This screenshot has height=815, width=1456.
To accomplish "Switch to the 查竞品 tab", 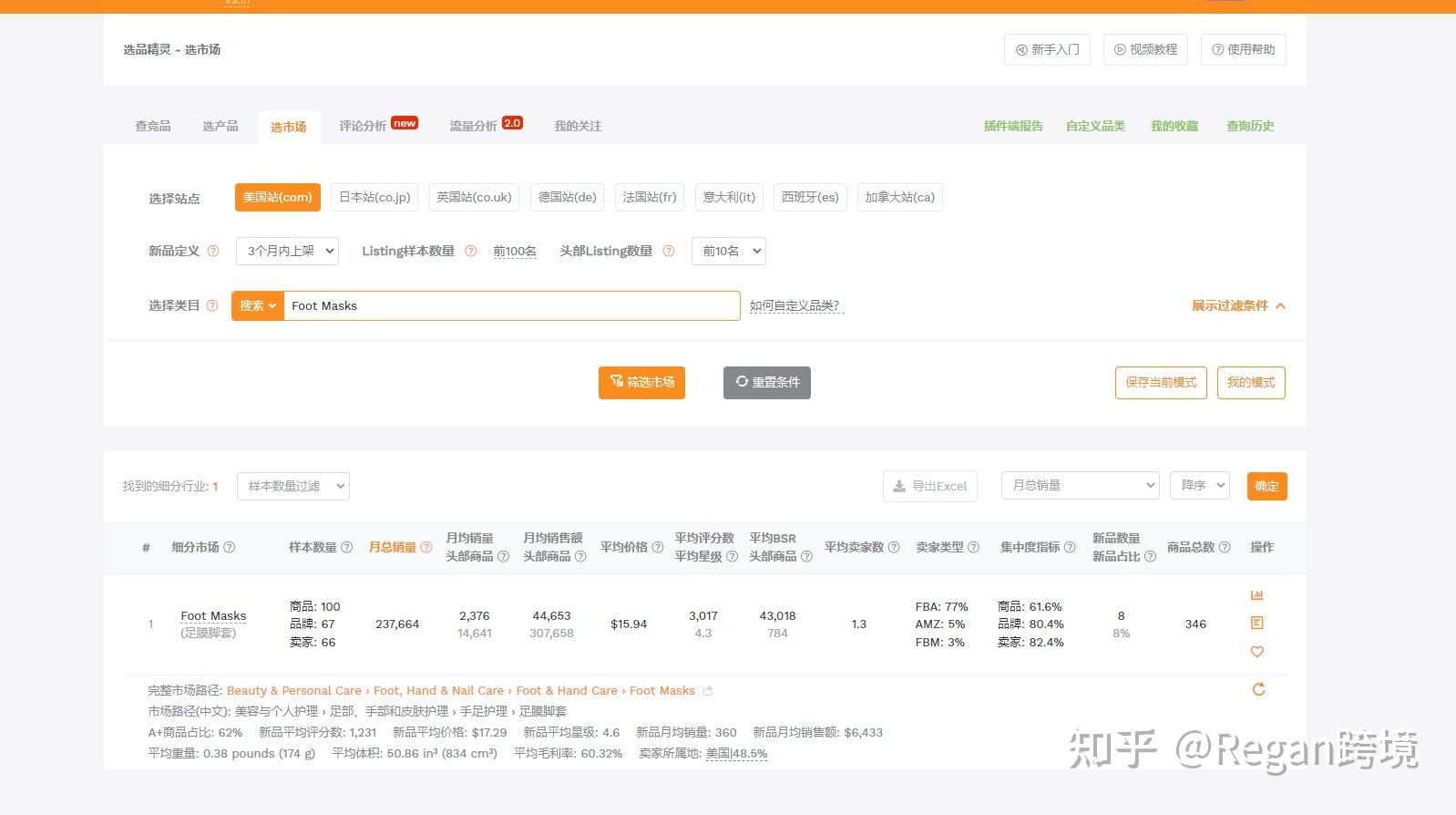I will coord(153,126).
